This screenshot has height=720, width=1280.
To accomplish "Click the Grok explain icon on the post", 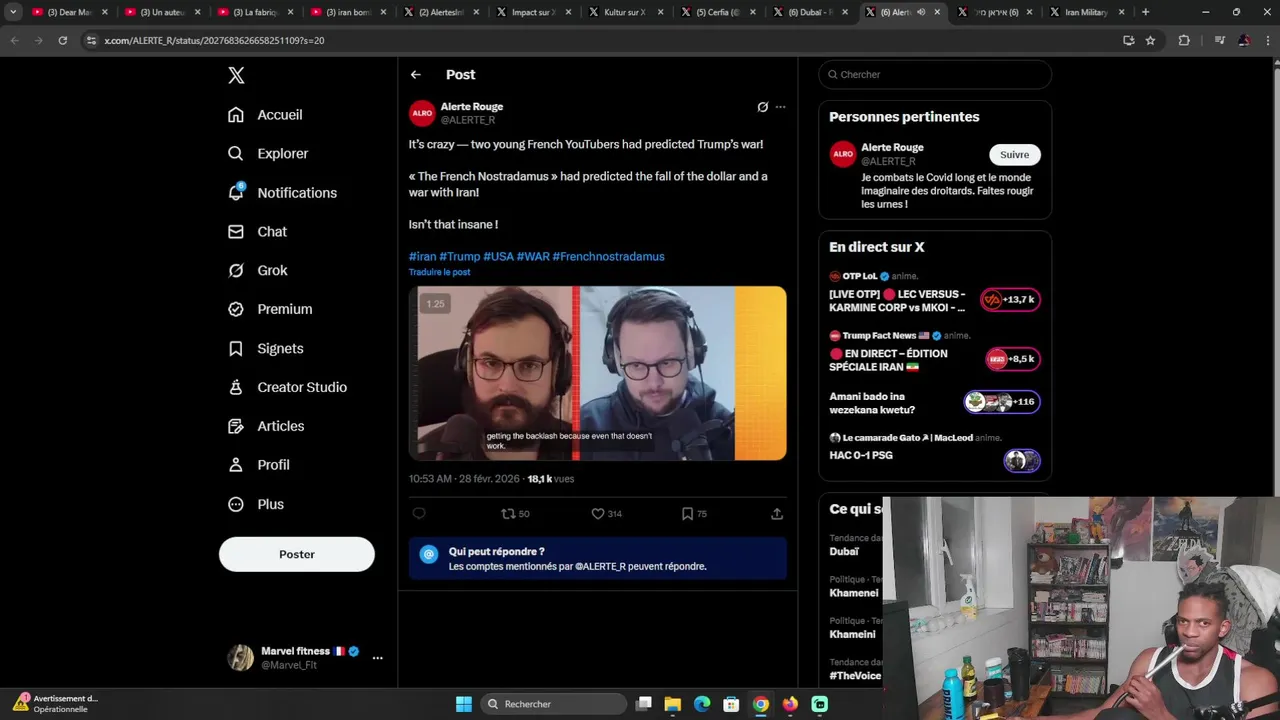I will [763, 107].
